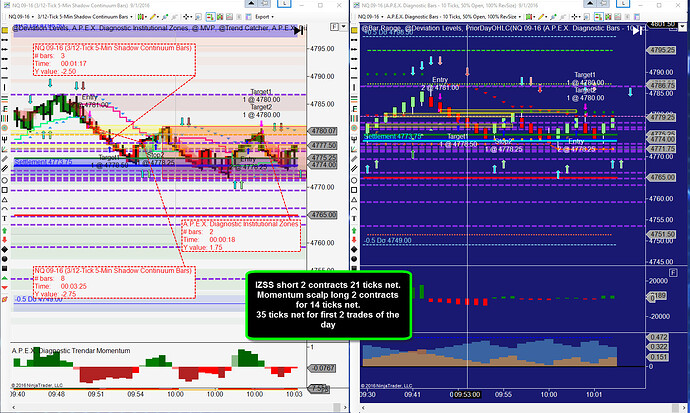The image size is (690, 413).
Task: Click the 4765.00 price marker on the left chart
Action: coord(323,215)
